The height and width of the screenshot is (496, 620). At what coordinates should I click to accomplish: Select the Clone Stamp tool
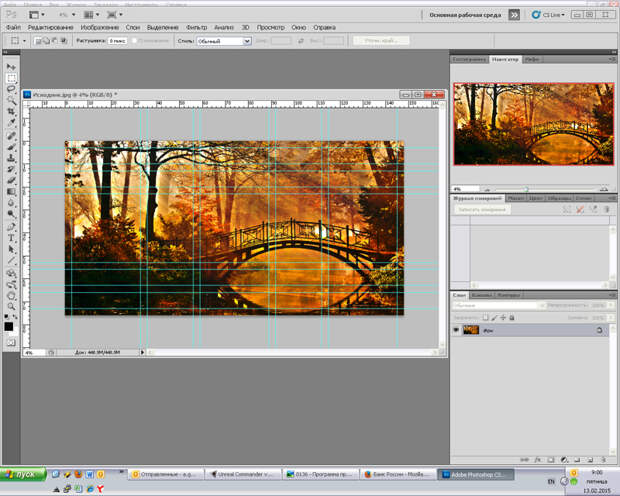click(x=11, y=158)
